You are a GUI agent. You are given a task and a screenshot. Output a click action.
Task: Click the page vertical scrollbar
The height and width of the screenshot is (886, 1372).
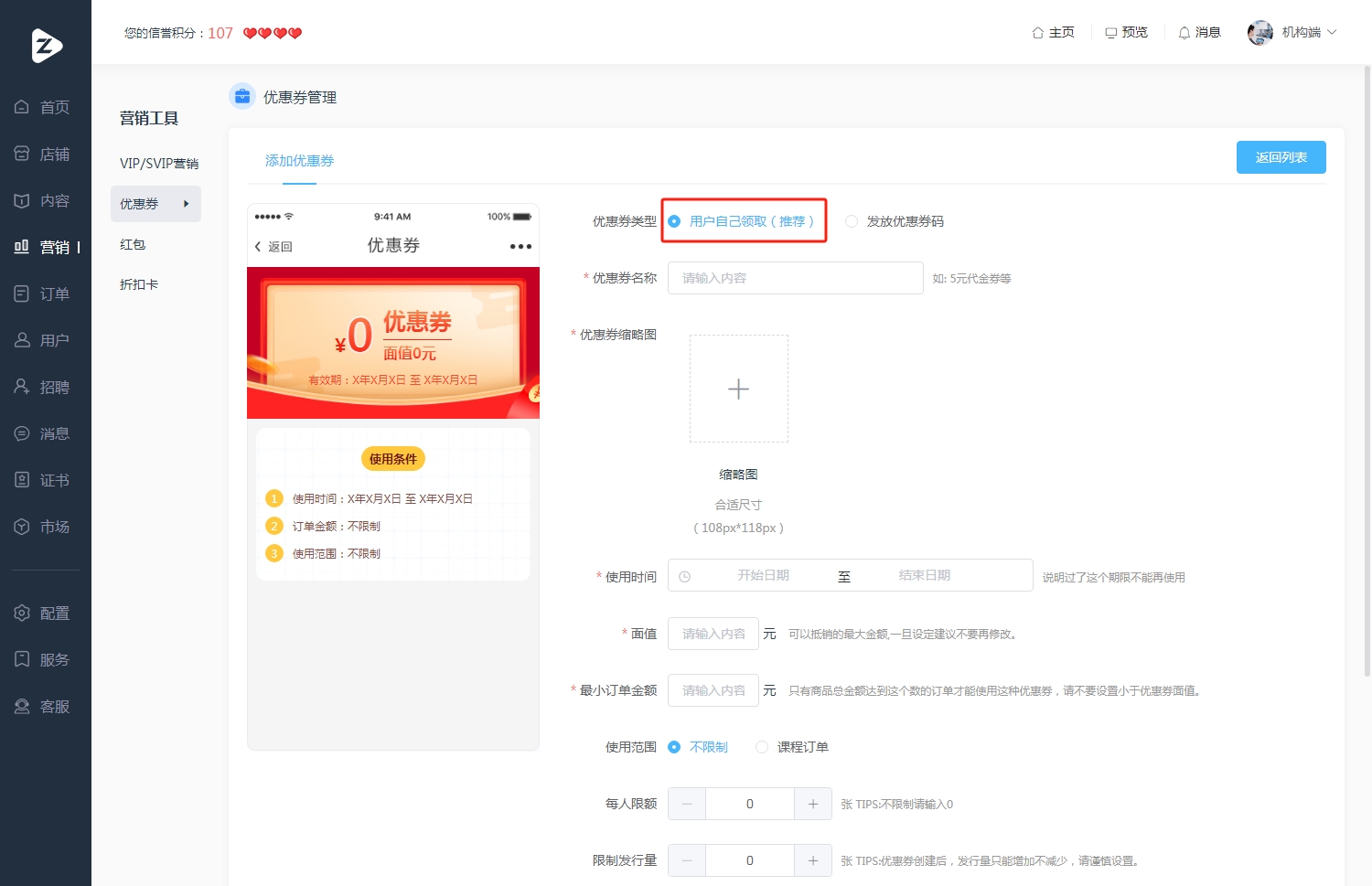[x=1367, y=370]
